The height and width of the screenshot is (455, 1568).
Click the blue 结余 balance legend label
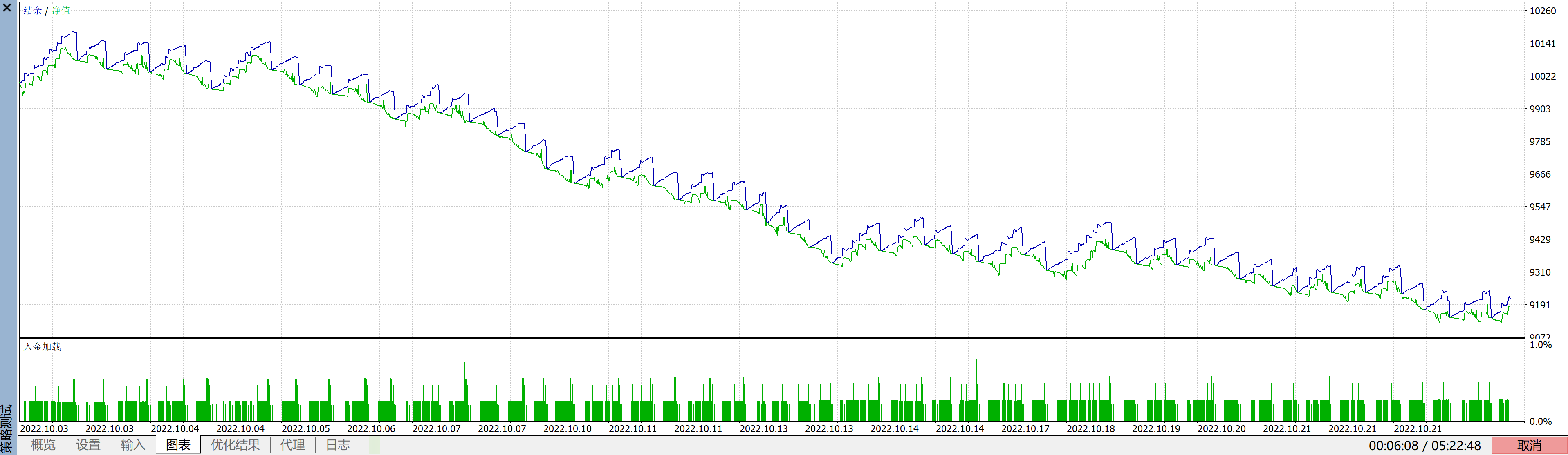tap(32, 10)
